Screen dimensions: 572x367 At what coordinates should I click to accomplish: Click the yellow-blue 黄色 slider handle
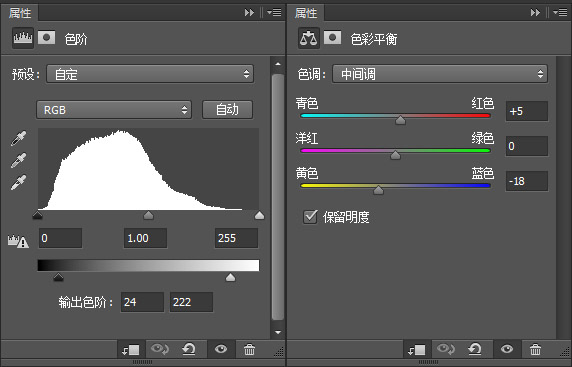(378, 190)
